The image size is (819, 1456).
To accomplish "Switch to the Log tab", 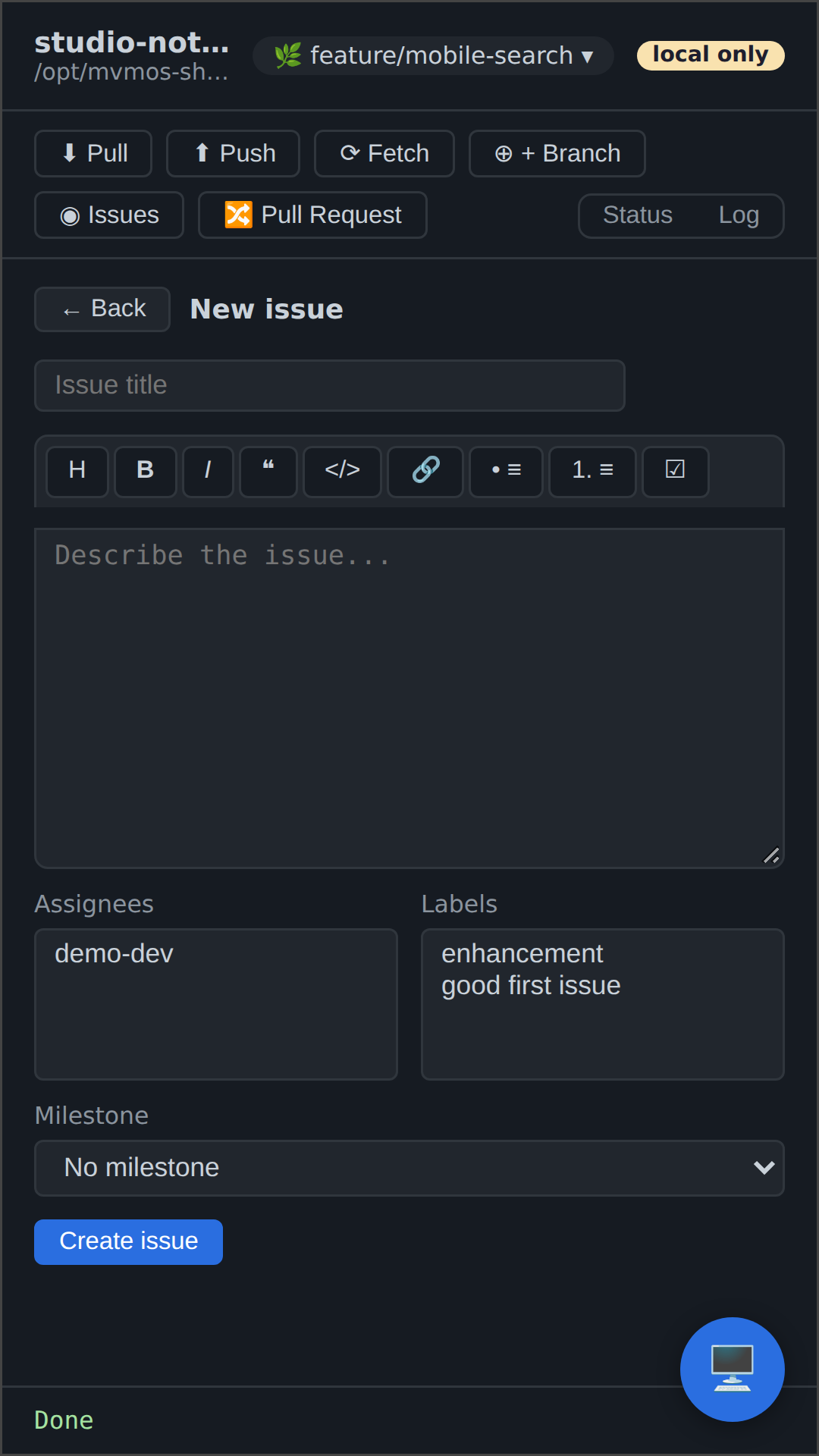I will tap(739, 215).
